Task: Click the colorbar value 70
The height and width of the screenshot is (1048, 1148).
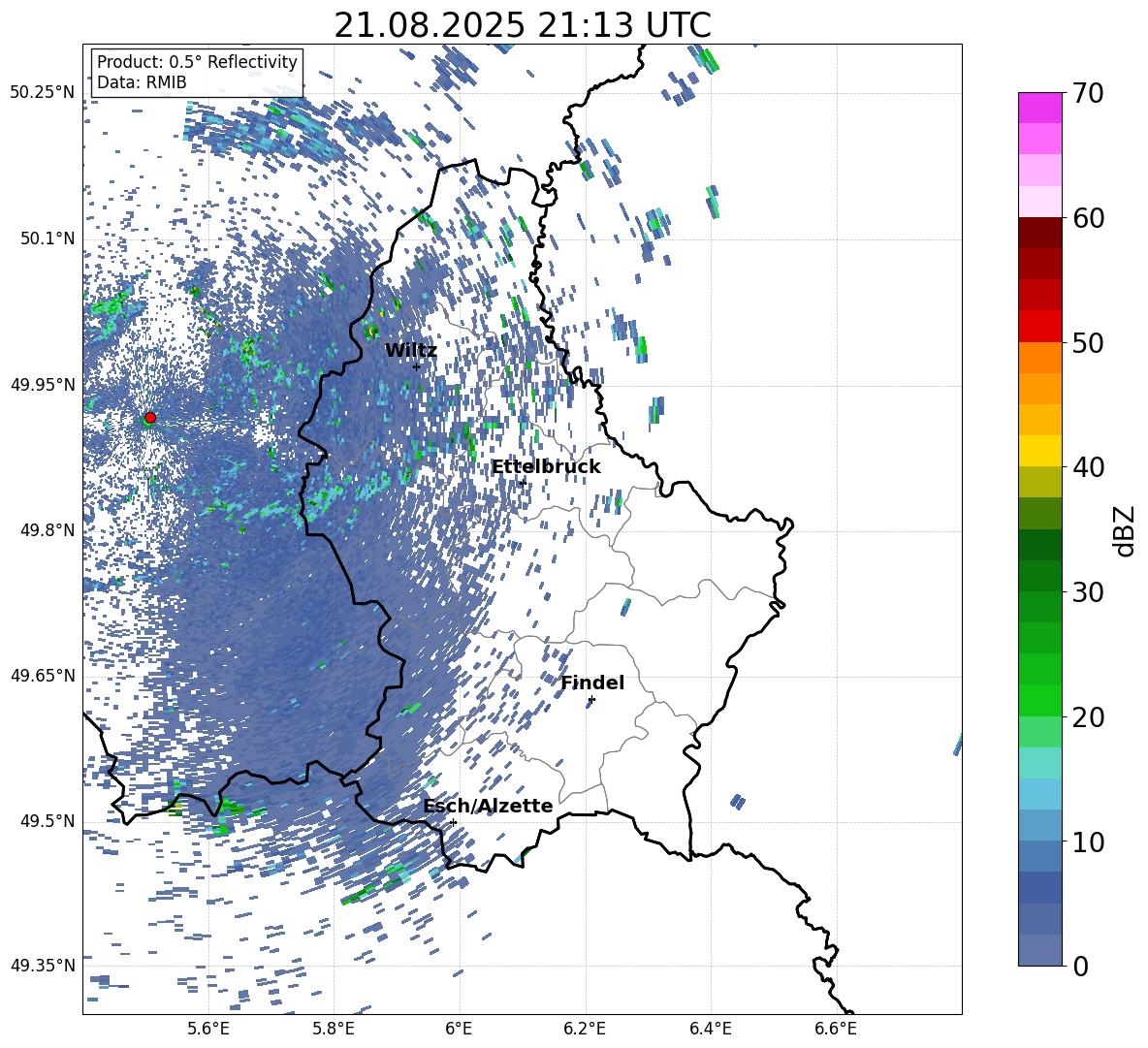Action: pyautogui.click(x=1088, y=94)
